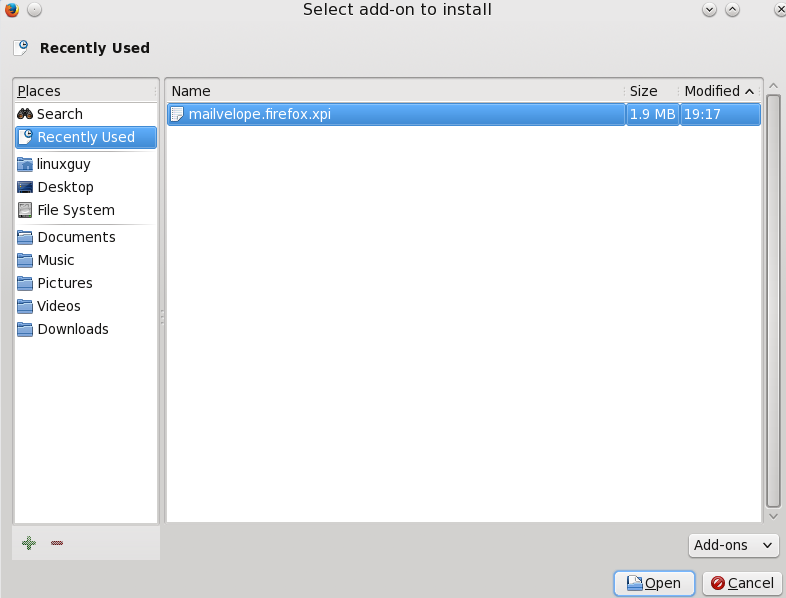786x598 pixels.
Task: Click the Search binoculars icon
Action: point(25,114)
